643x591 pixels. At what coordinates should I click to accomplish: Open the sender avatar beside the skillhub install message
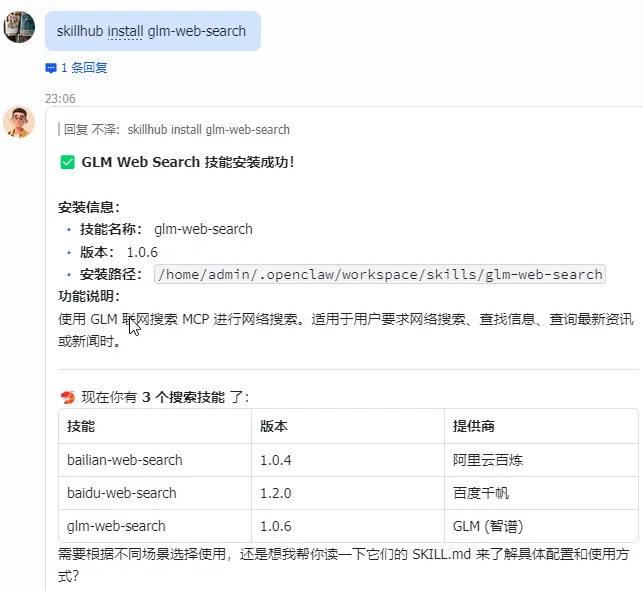click(19, 27)
